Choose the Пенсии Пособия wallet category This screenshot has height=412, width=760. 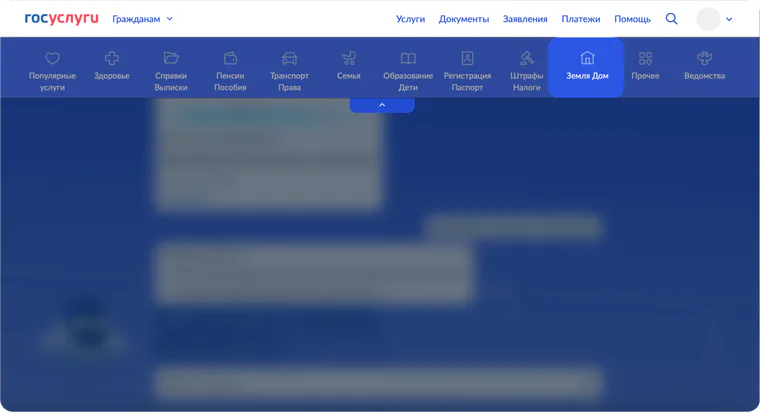click(230, 71)
